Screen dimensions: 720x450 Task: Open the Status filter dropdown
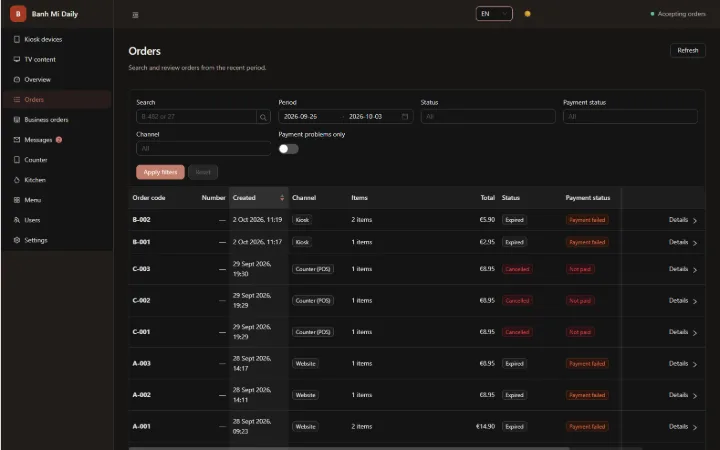pos(488,117)
